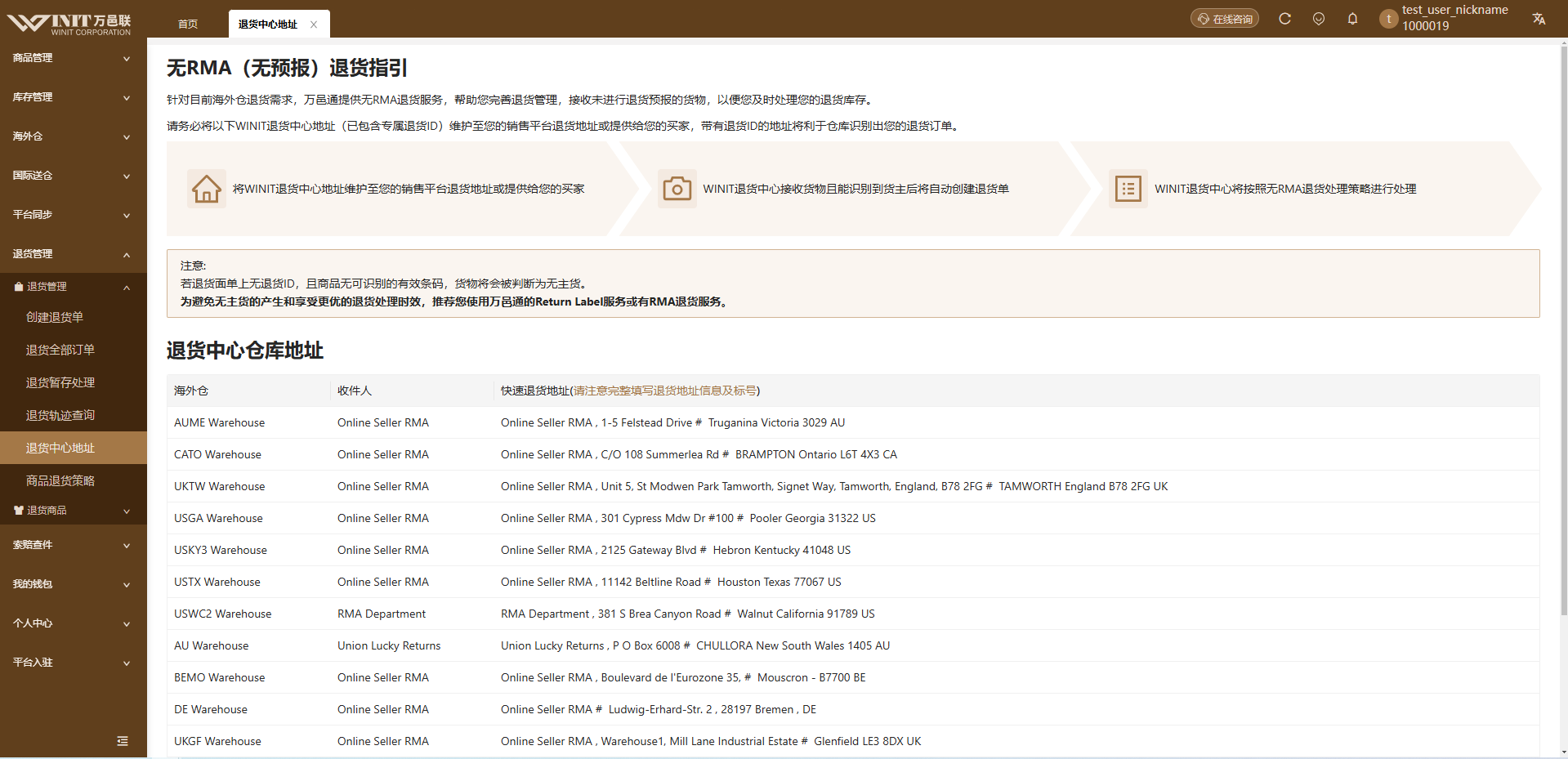Switch to the 首页 tab
The width and height of the screenshot is (1568, 759).
(188, 25)
